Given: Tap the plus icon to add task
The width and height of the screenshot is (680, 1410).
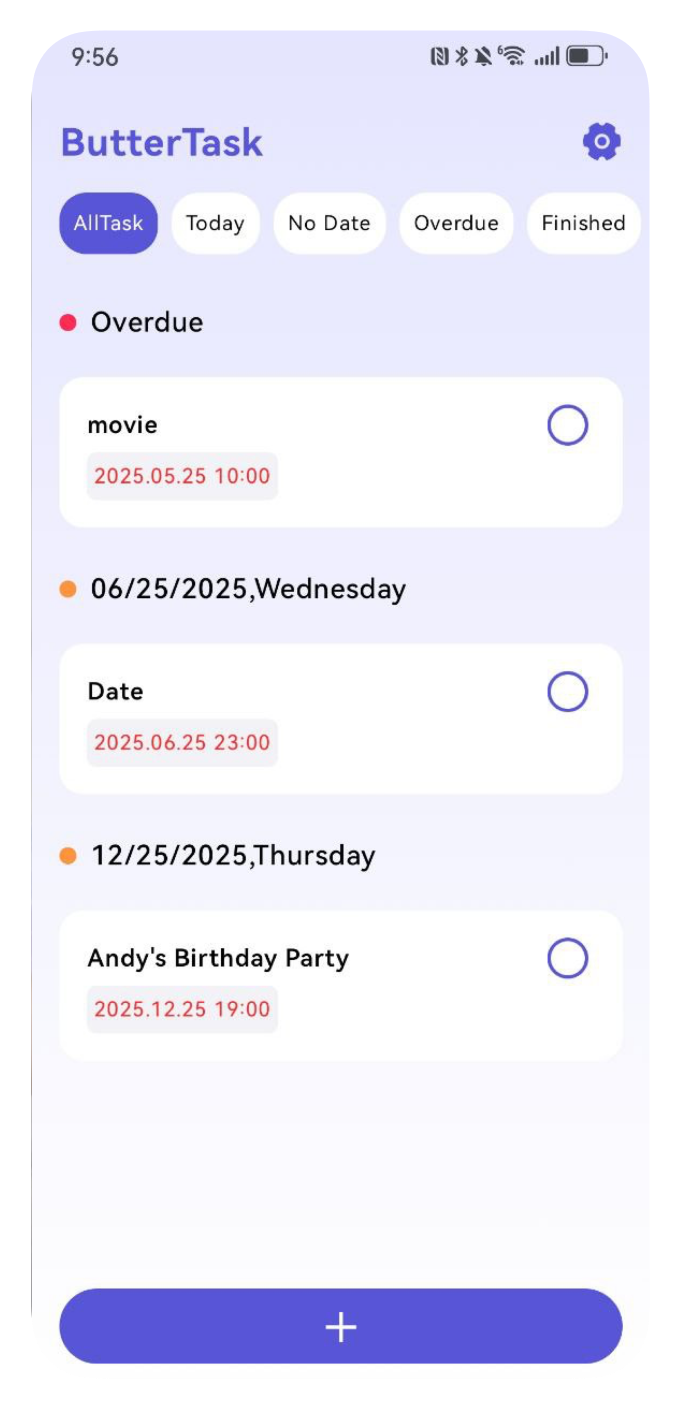Looking at the screenshot, I should (x=341, y=1327).
